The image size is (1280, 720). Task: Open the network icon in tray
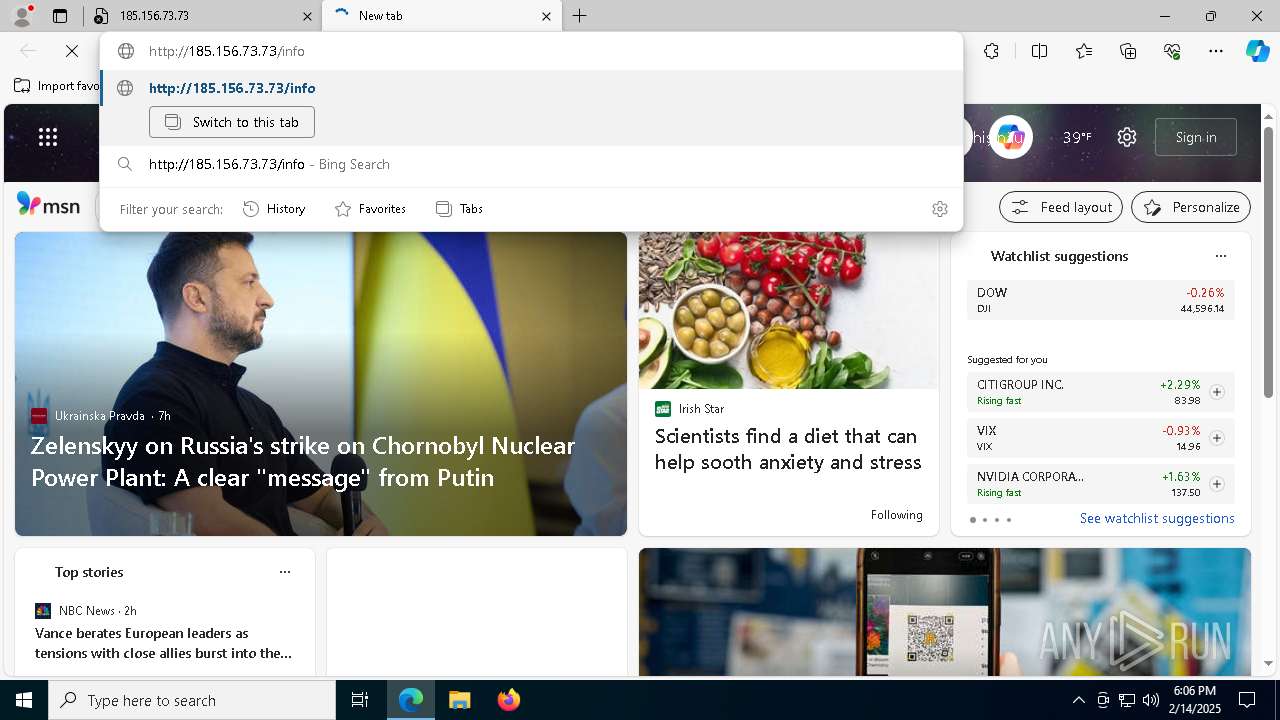click(1127, 700)
